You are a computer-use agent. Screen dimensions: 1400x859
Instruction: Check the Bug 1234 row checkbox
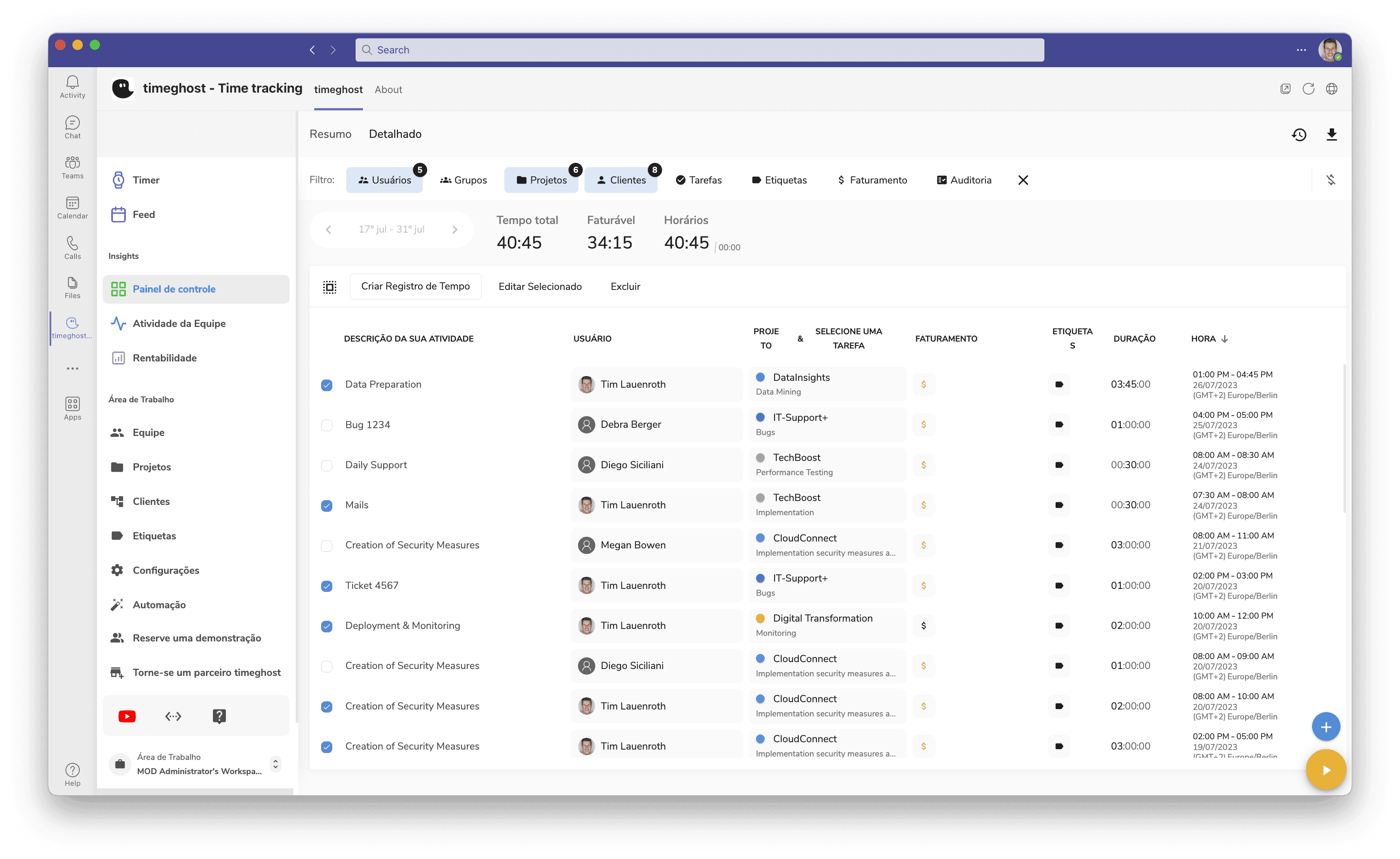point(327,425)
